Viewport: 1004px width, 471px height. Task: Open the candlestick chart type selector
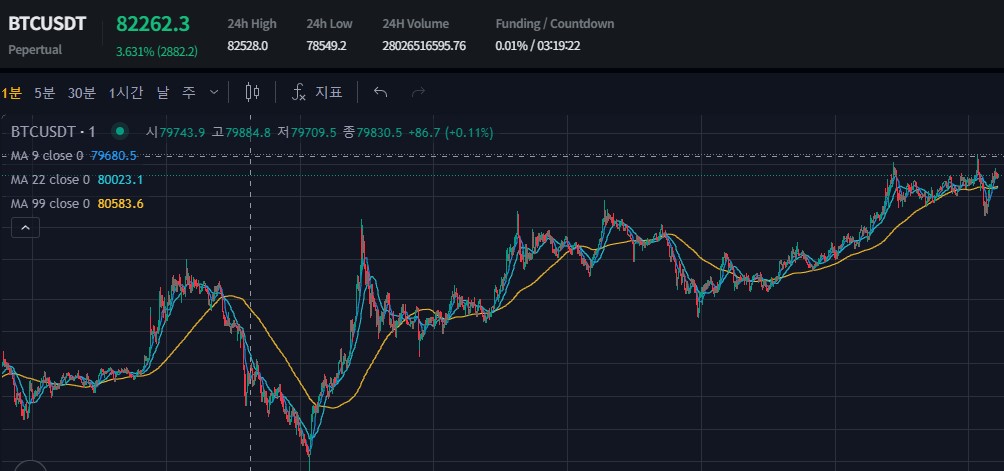[252, 93]
